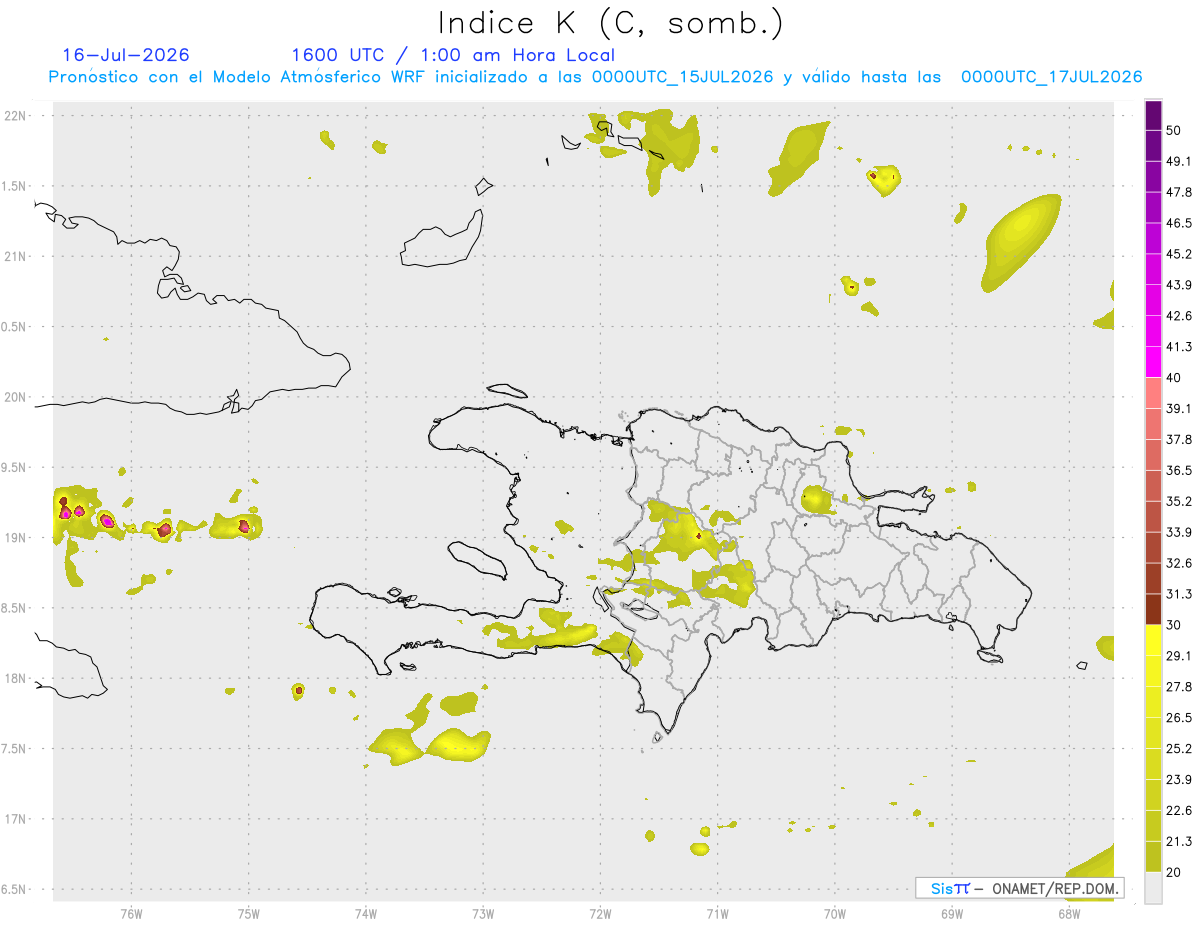
Task: Click the olive swatch between 20 and 21.3
Action: [1153, 857]
